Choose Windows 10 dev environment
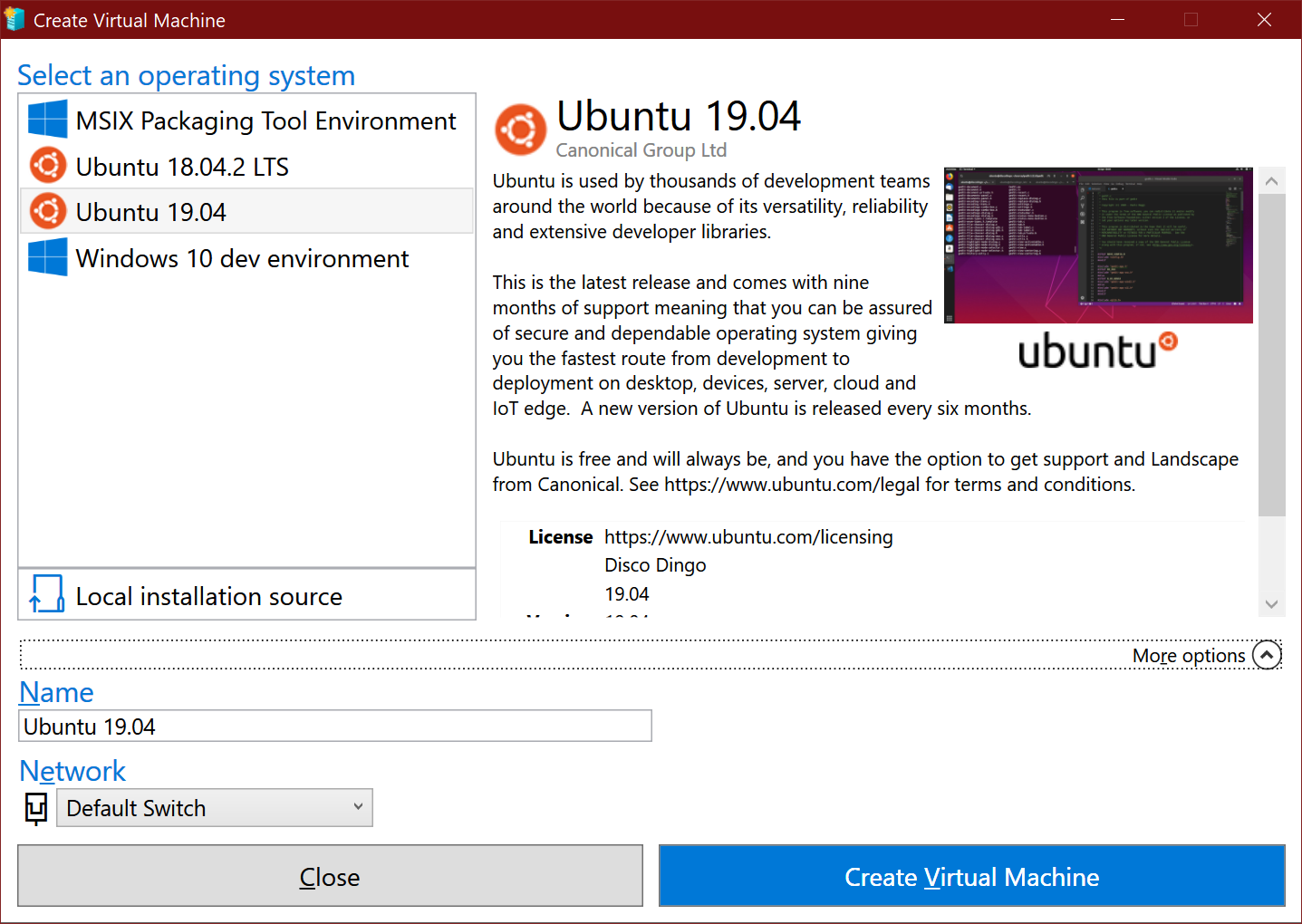 click(x=246, y=258)
